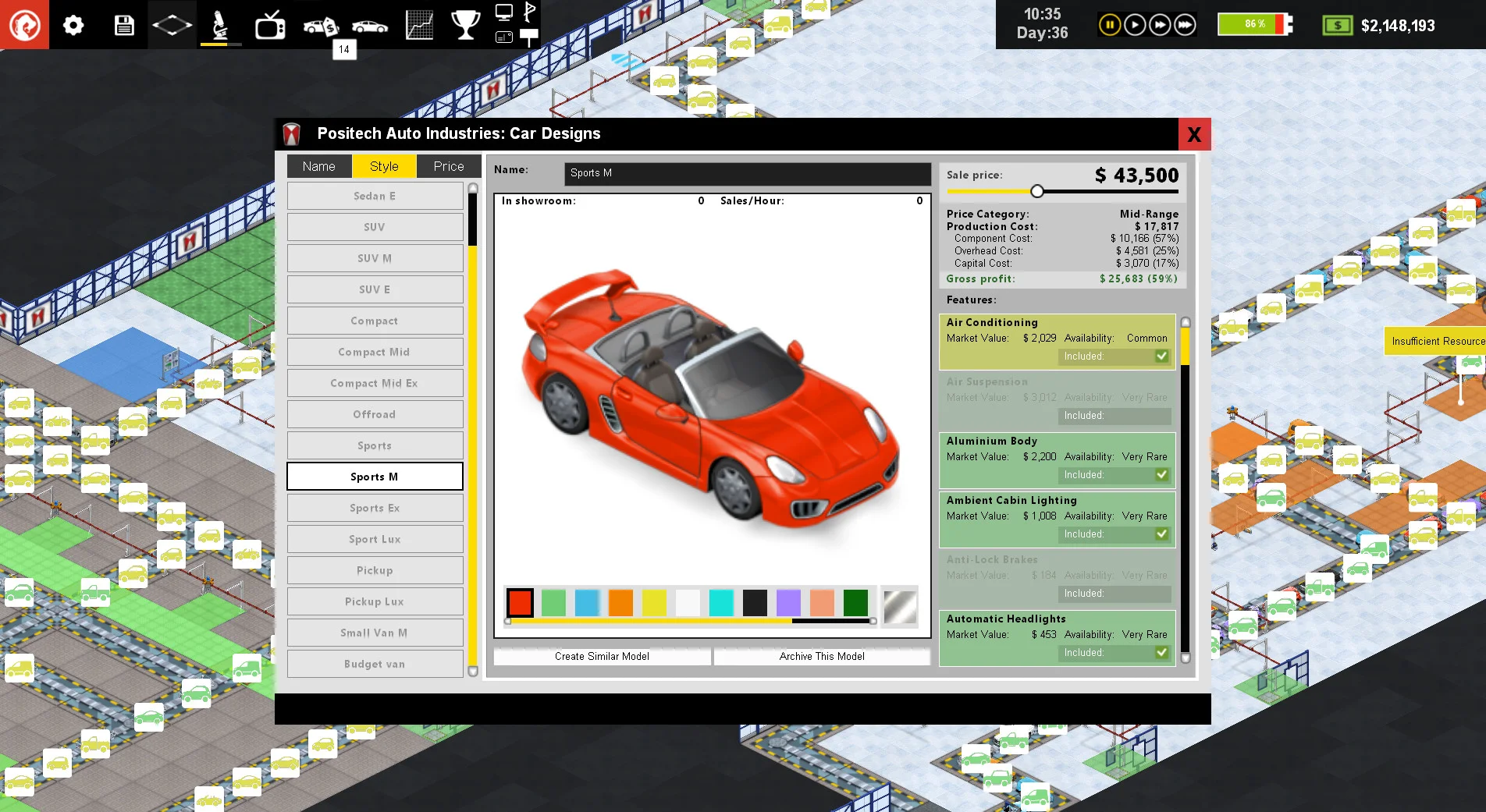Switch to the Price tab
1486x812 pixels.
[449, 166]
